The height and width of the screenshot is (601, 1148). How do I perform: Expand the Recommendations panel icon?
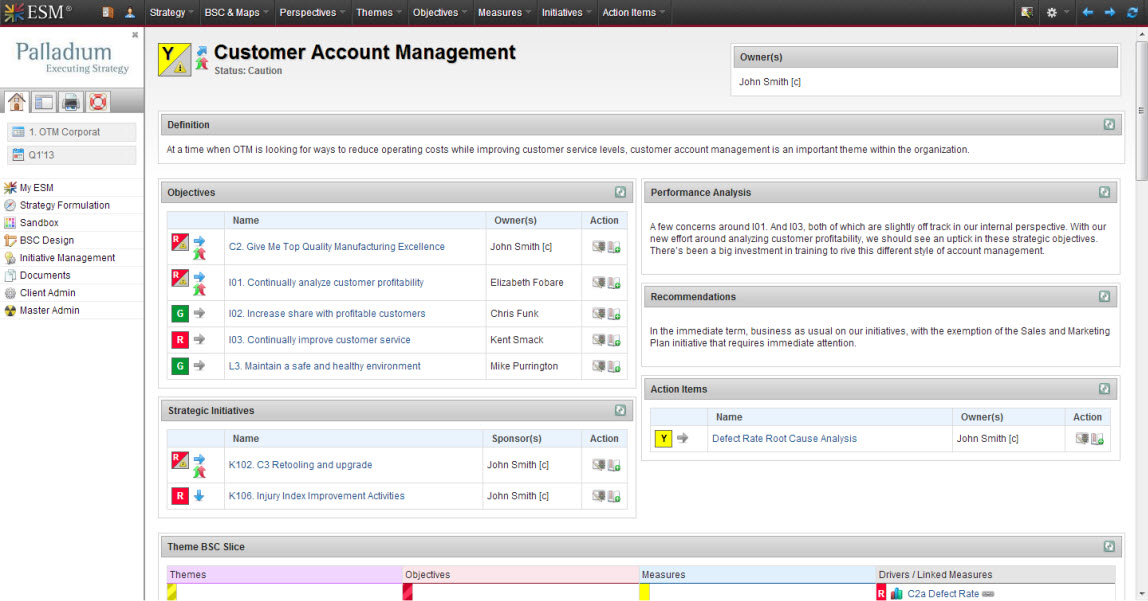[1104, 296]
